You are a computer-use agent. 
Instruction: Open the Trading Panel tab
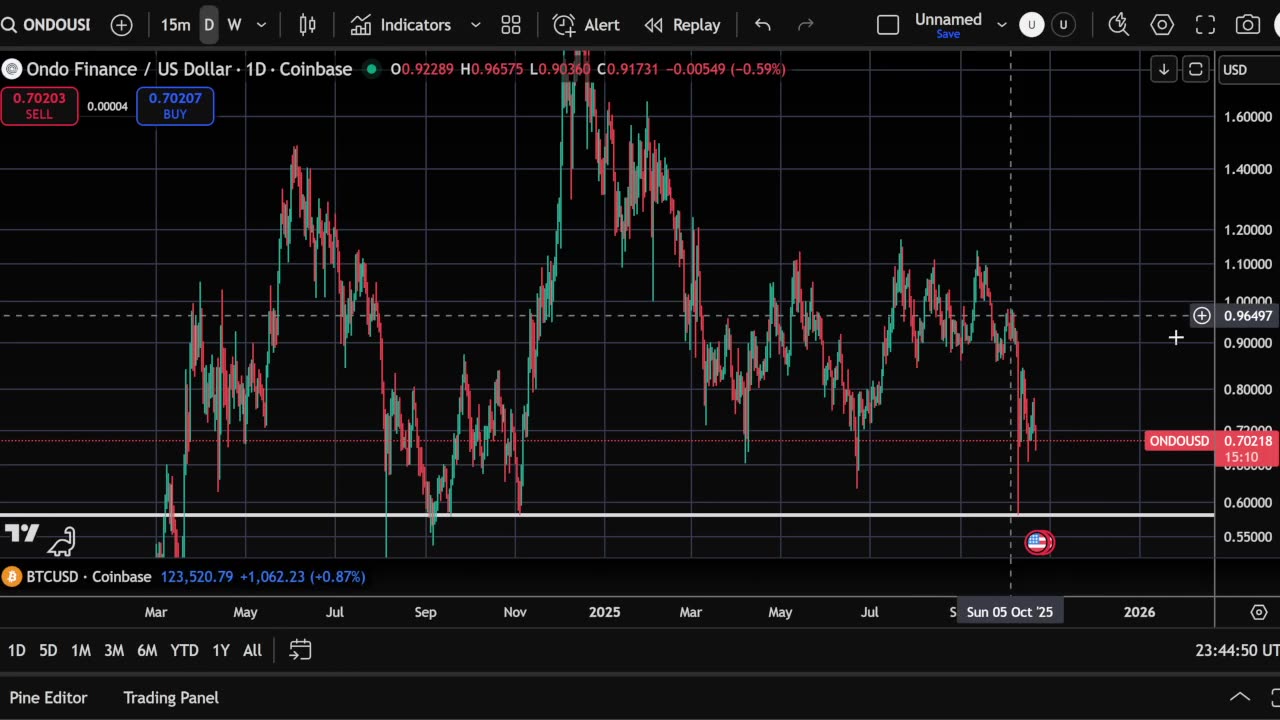[x=171, y=697]
